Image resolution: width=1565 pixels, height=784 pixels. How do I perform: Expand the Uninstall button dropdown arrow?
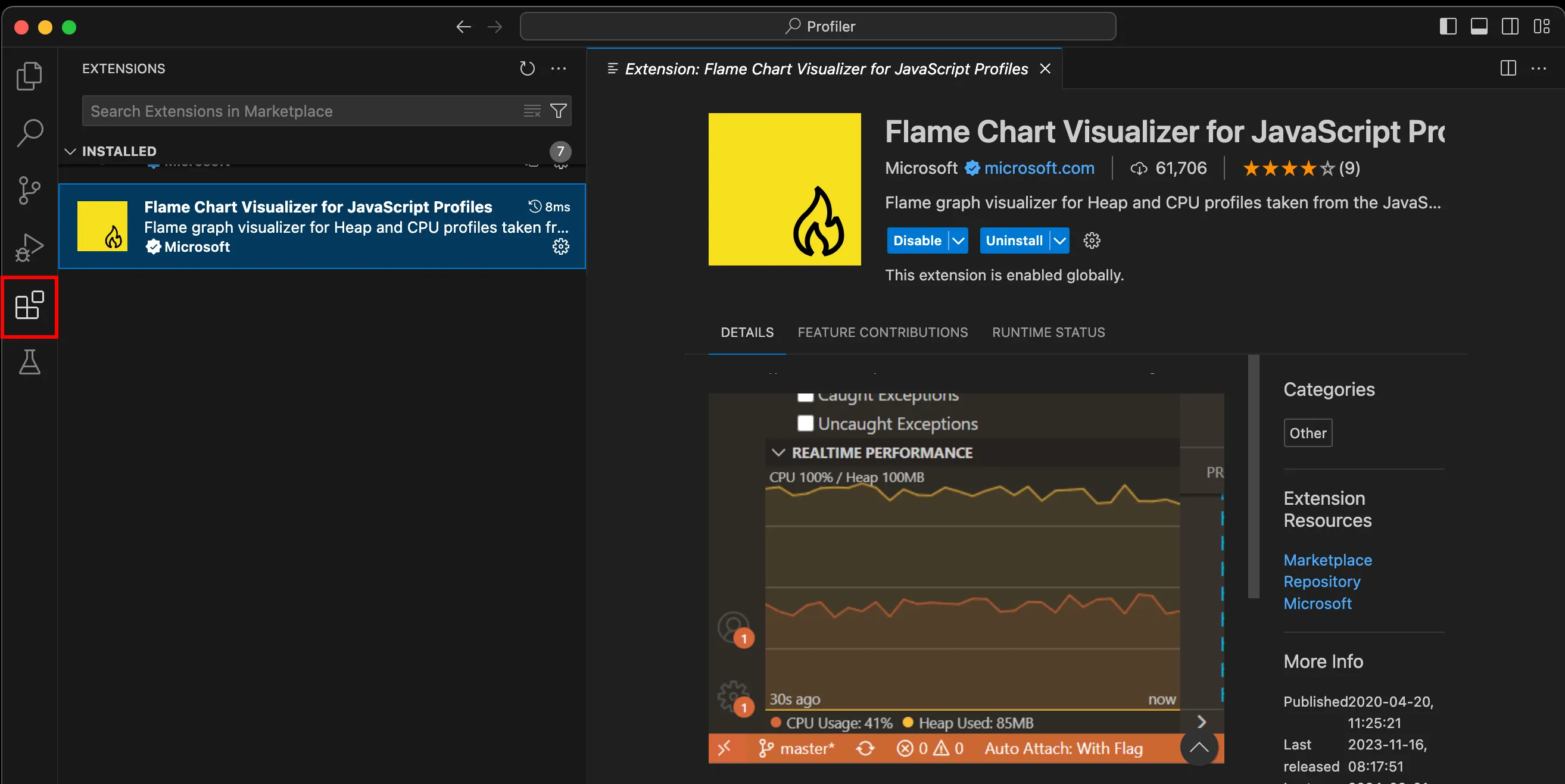[1059, 240]
